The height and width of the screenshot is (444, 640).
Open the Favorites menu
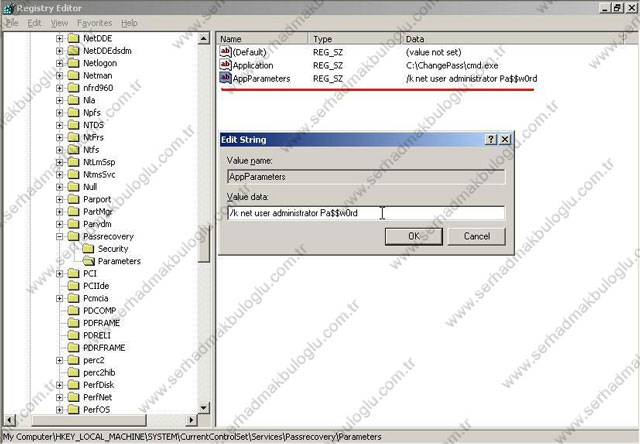click(x=97, y=22)
